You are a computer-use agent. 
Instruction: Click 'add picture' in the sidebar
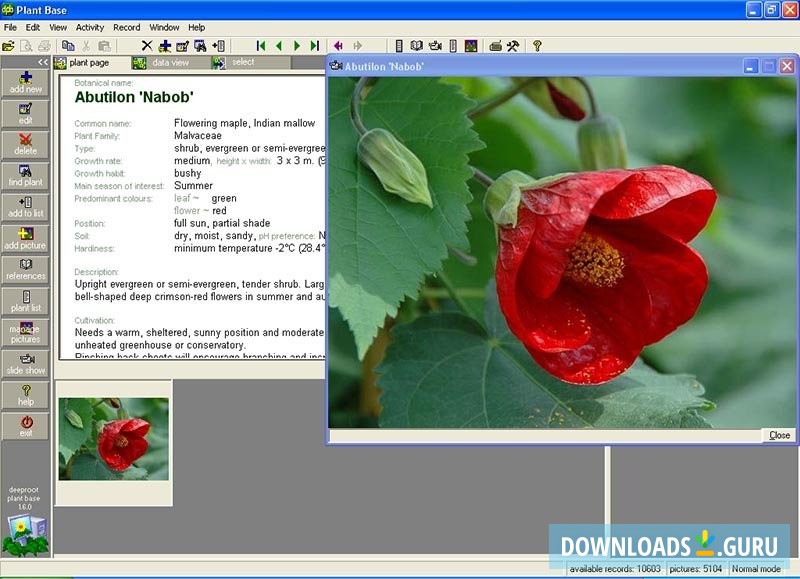26,238
